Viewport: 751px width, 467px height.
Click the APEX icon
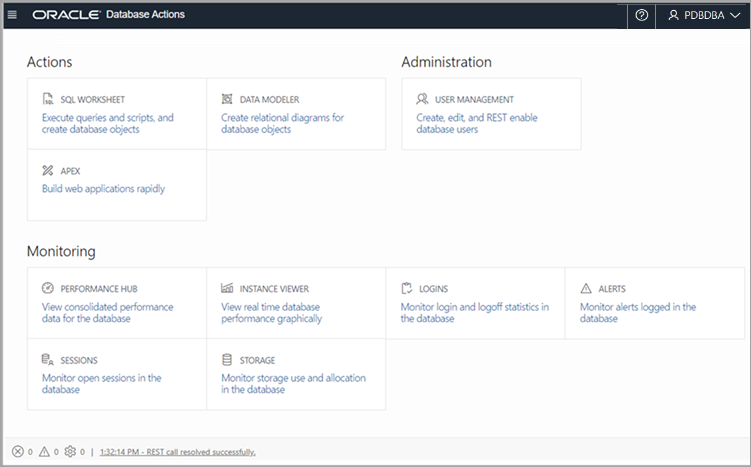47,171
